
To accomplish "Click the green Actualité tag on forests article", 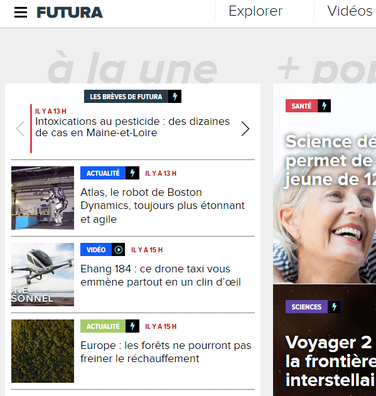I will [103, 326].
